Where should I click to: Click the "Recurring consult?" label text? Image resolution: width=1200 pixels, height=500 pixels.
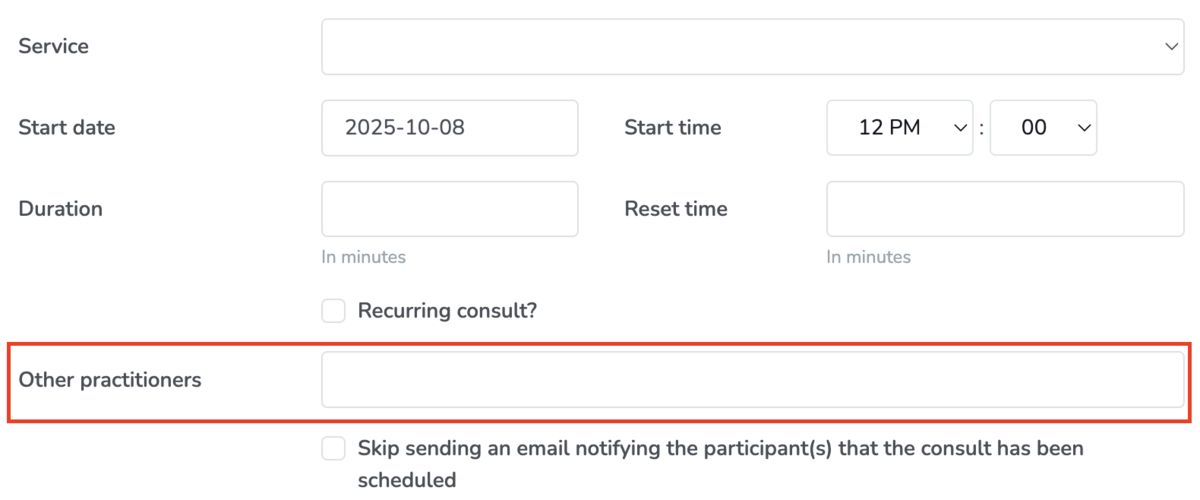click(447, 311)
